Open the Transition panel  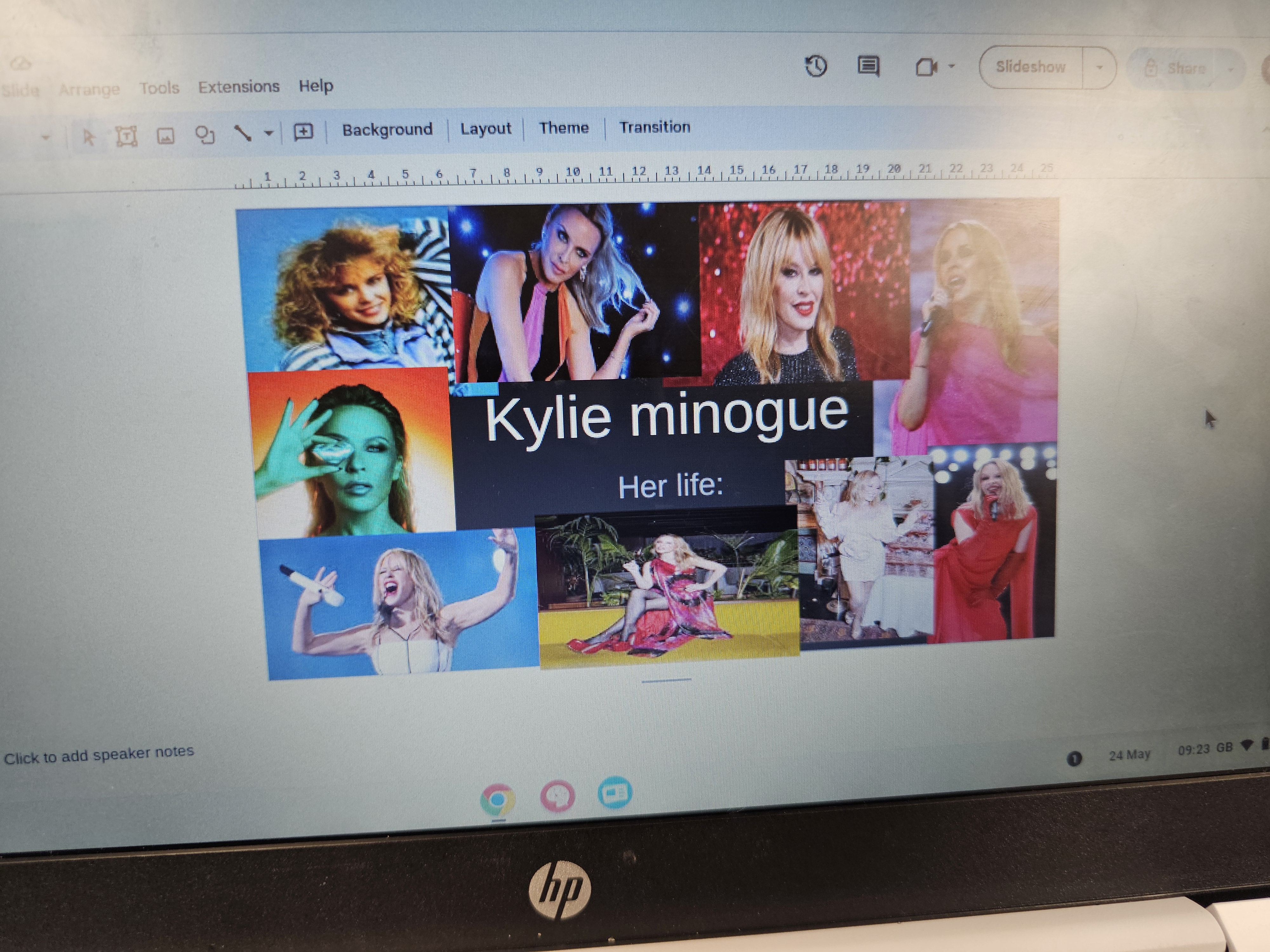(x=654, y=127)
